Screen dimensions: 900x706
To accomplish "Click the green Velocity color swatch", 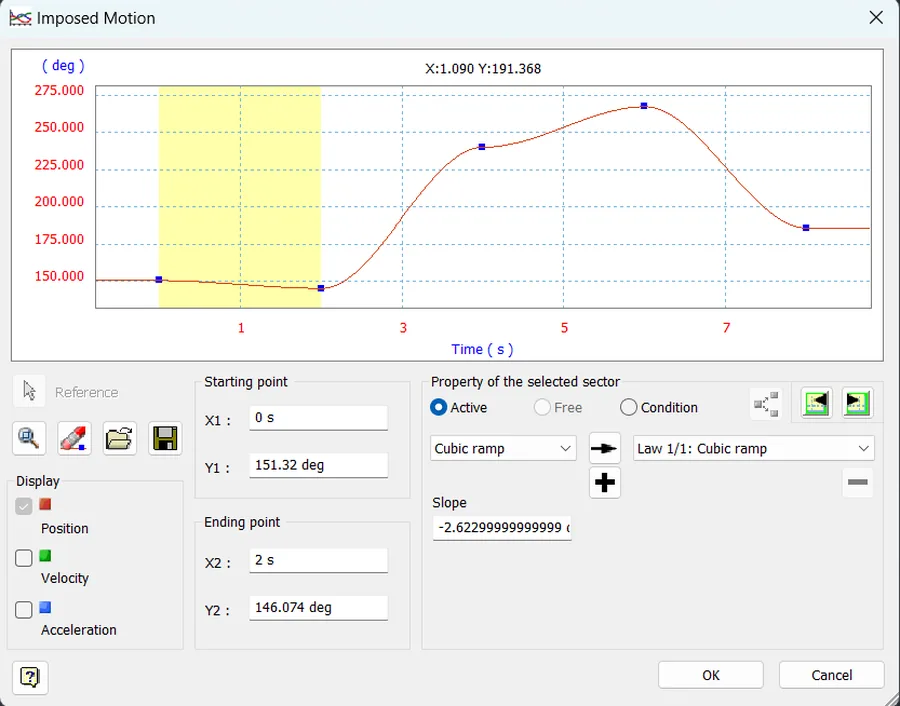I will [45, 555].
